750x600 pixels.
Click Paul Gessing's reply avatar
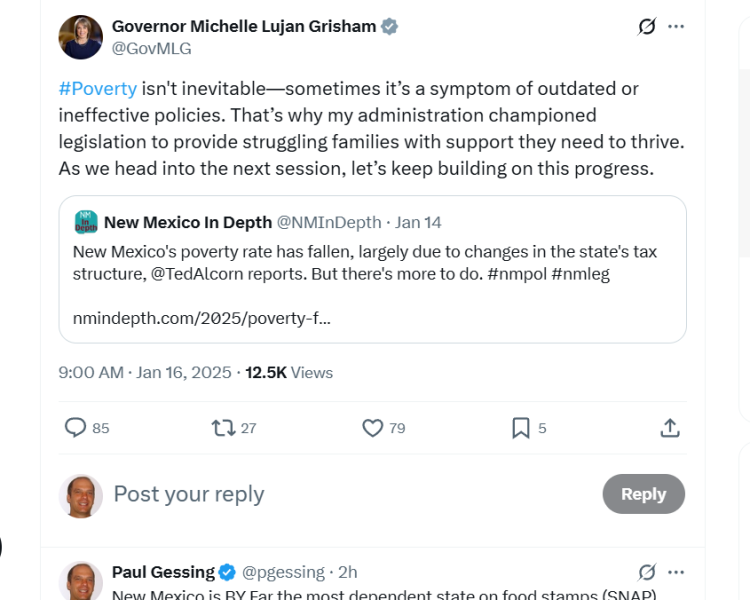tap(80, 580)
